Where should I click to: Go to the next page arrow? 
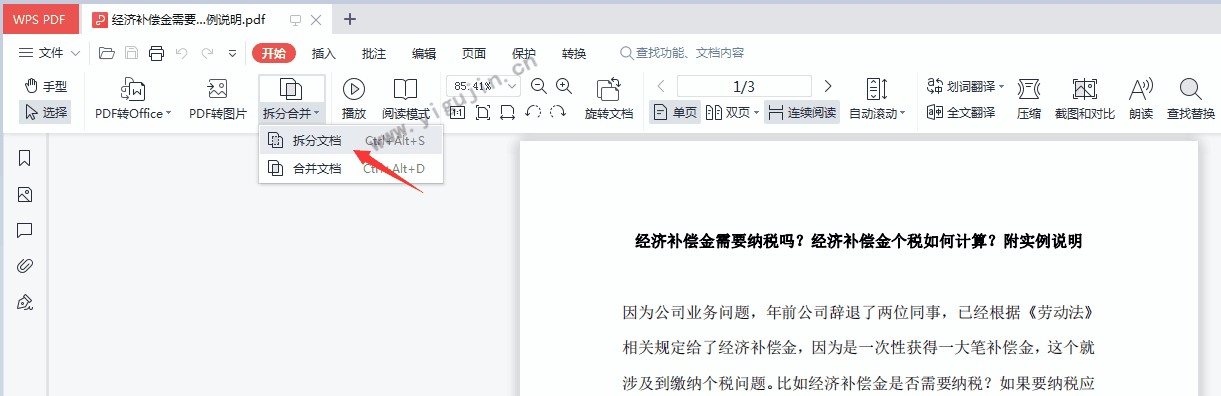pos(827,86)
